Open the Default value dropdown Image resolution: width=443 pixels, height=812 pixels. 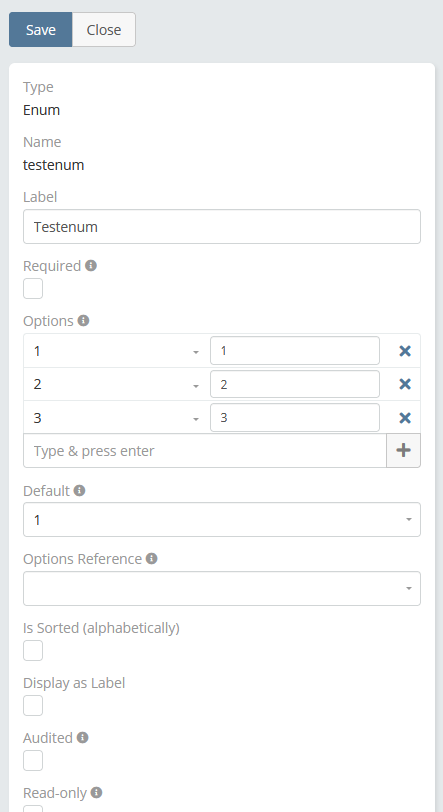pos(222,519)
